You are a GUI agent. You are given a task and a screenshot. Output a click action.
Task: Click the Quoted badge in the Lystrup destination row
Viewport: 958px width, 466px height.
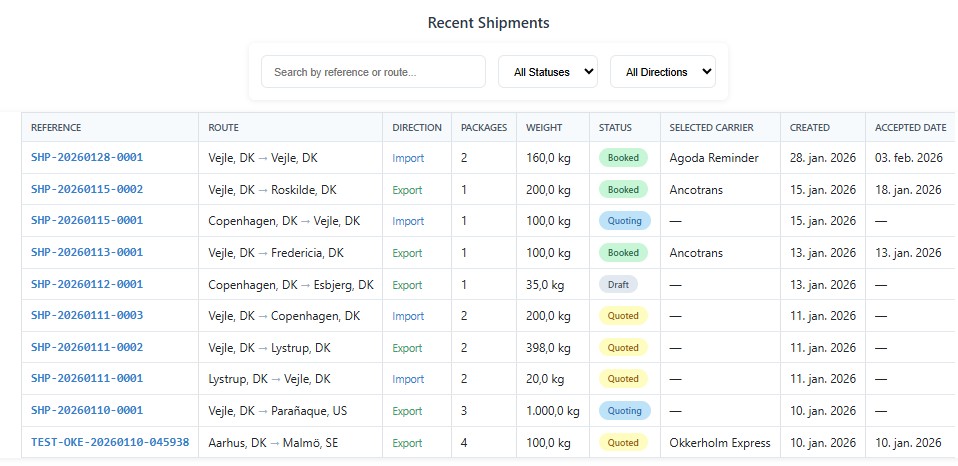[x=623, y=348]
